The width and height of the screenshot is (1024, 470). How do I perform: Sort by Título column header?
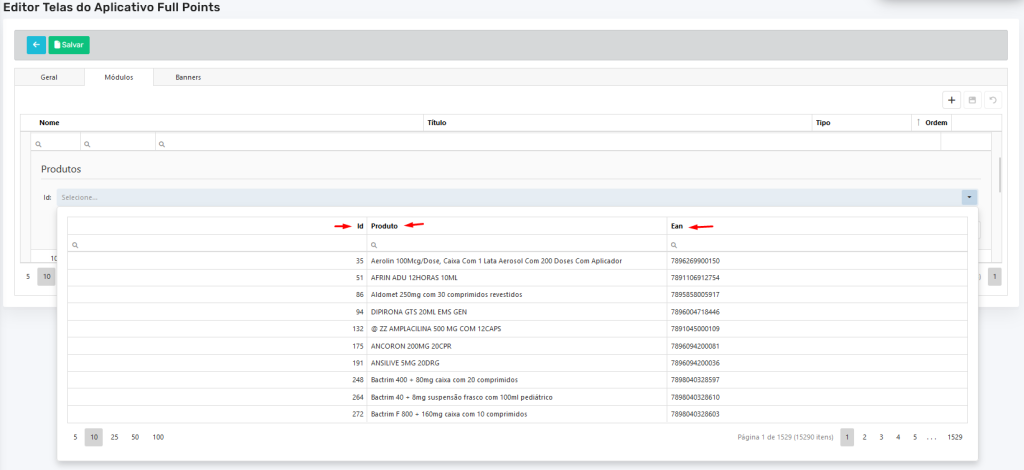coord(617,123)
